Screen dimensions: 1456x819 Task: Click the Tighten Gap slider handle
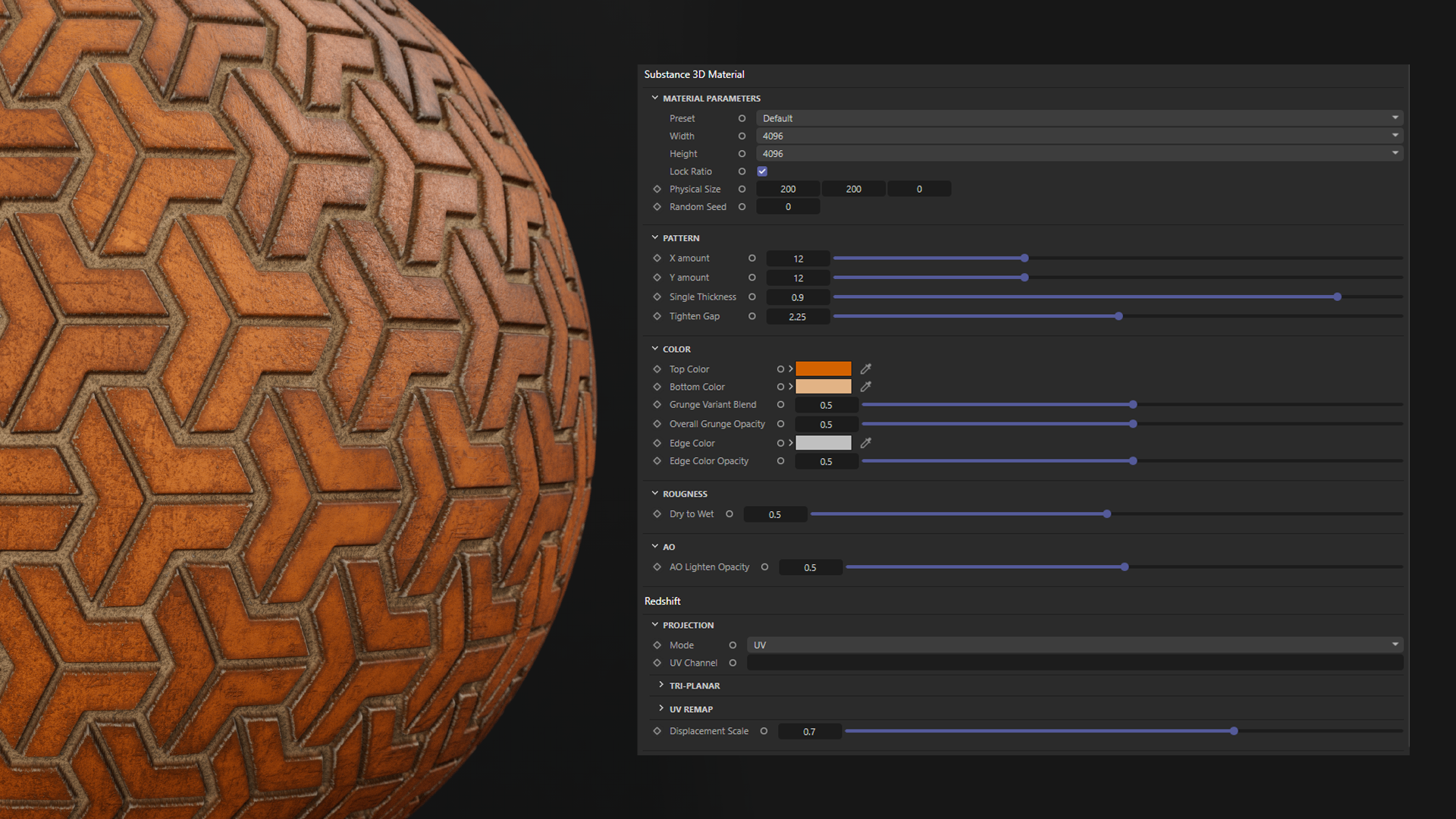1119,316
